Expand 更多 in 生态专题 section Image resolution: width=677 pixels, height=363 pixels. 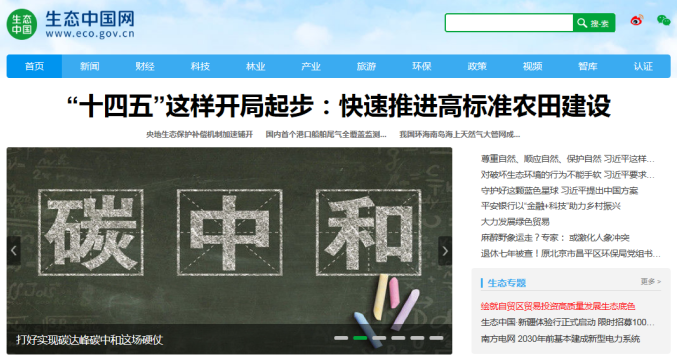651,282
